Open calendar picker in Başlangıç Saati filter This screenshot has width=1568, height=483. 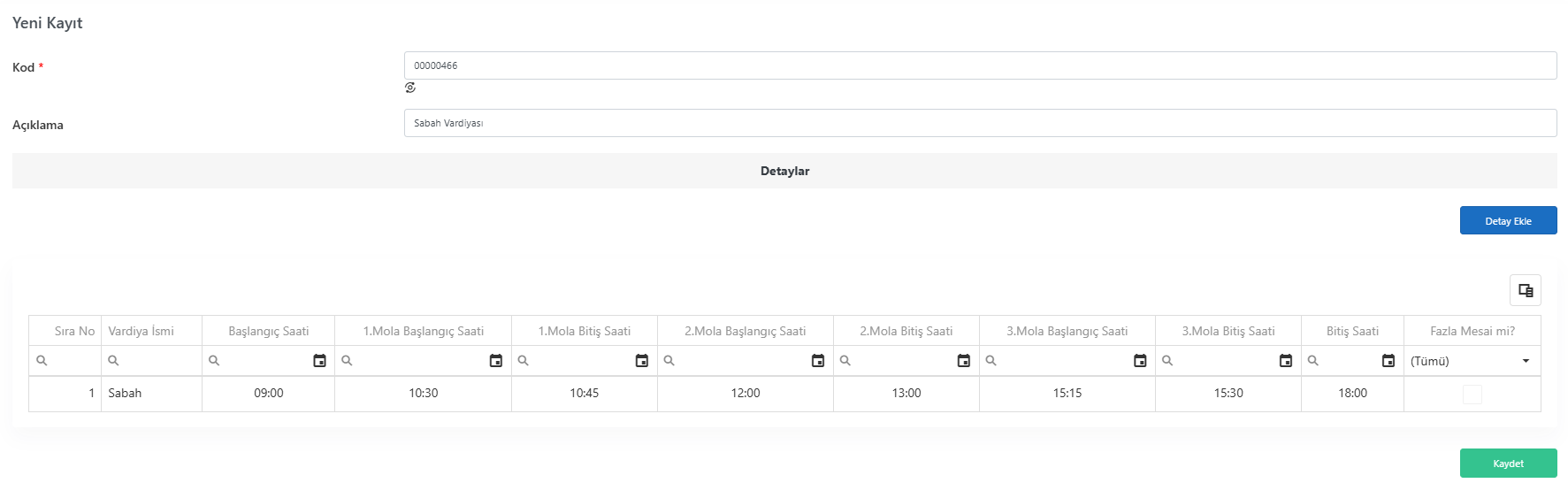[319, 361]
